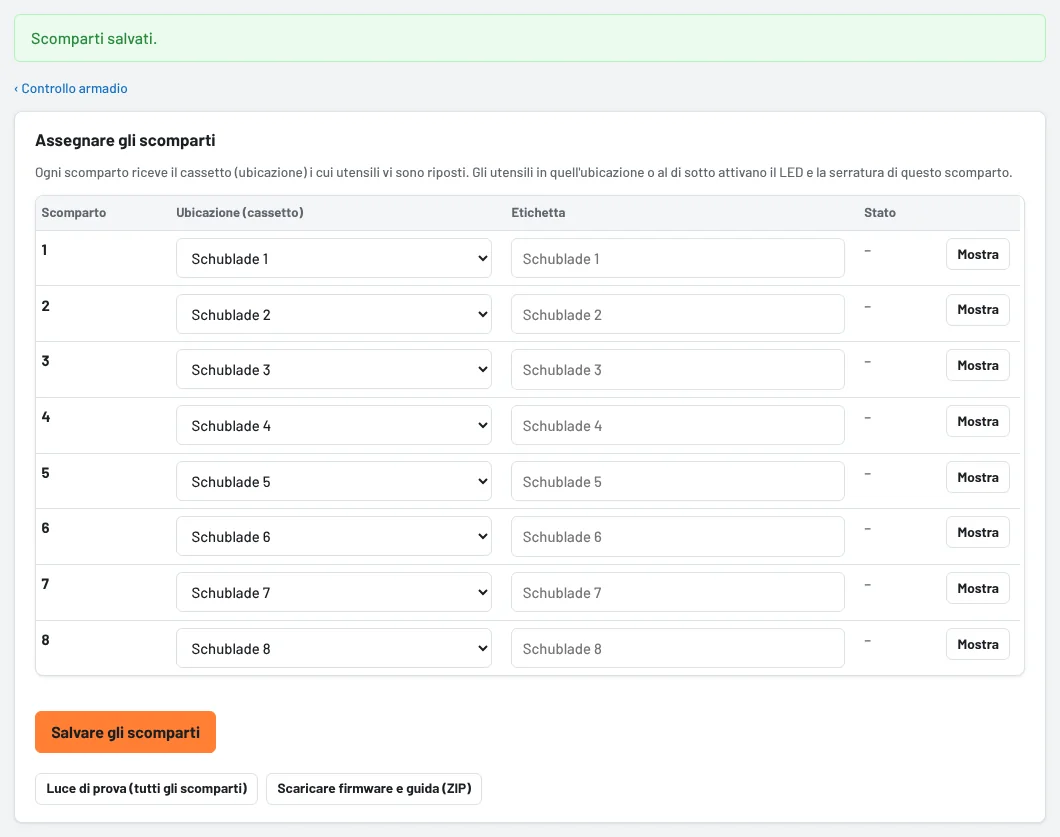Focus the Etichetta field for scomparto 6
Viewport: 1060px width, 837px height.
pyautogui.click(x=677, y=537)
